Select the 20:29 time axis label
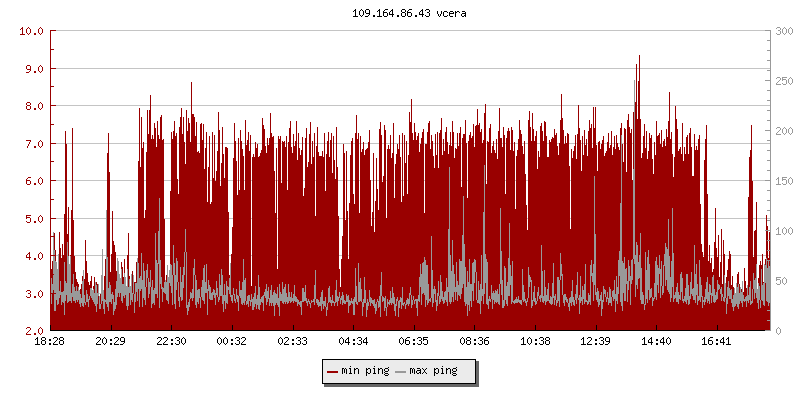800x400 pixels. (x=110, y=342)
